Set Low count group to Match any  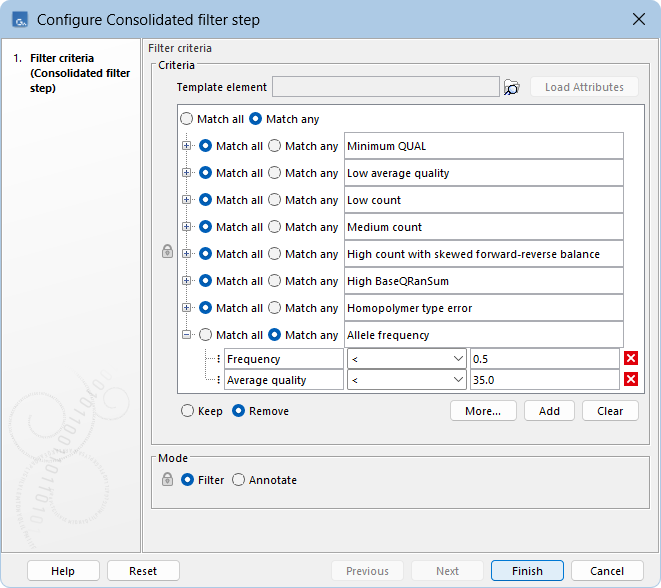pyautogui.click(x=274, y=200)
